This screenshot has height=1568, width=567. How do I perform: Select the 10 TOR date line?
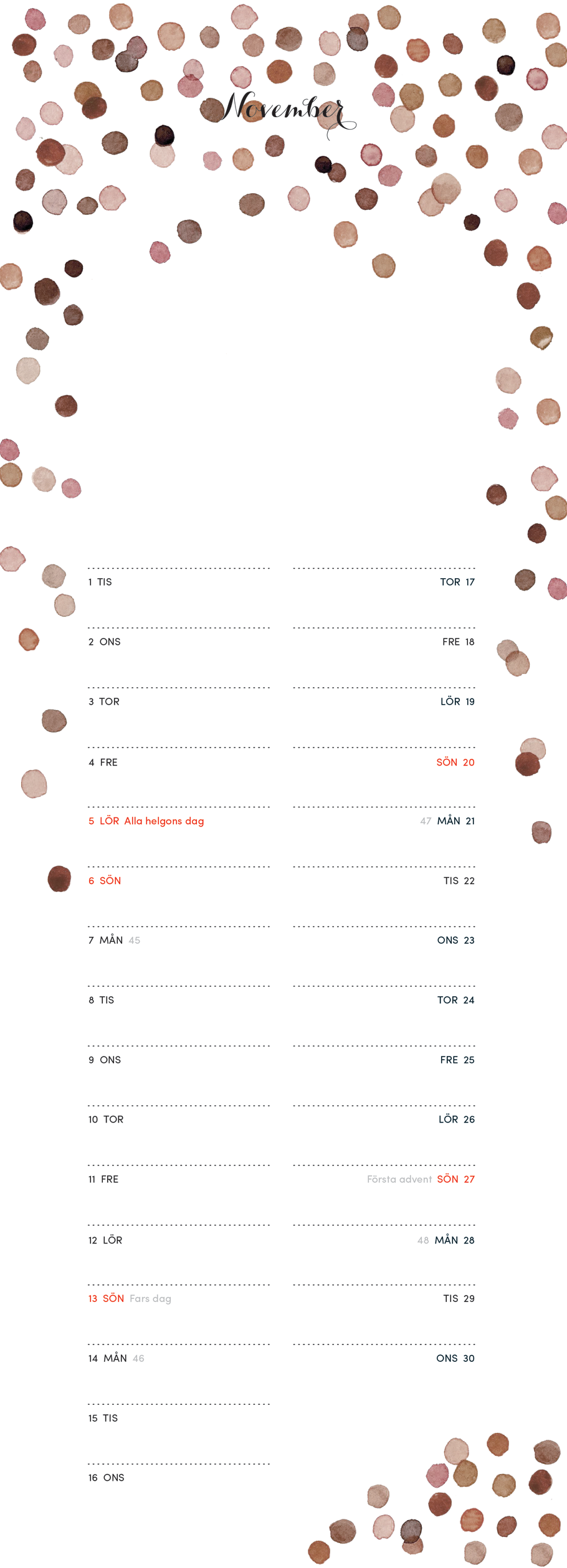coord(106,1119)
